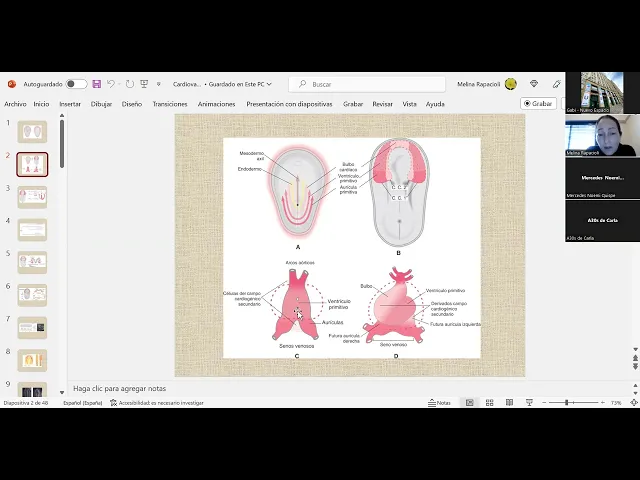Click the zoom in plus button
This screenshot has height=480, width=640.
click(602, 403)
